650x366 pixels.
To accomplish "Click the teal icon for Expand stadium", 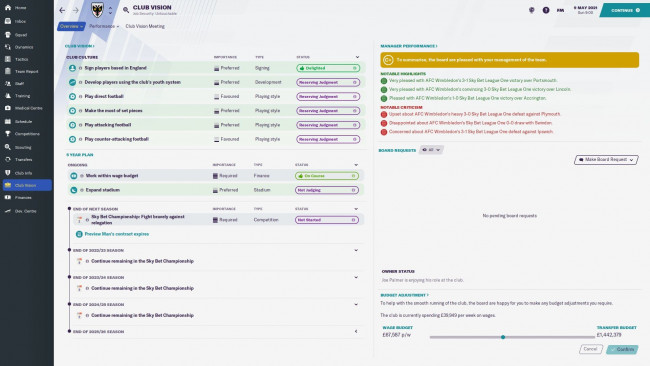I will click(73, 190).
